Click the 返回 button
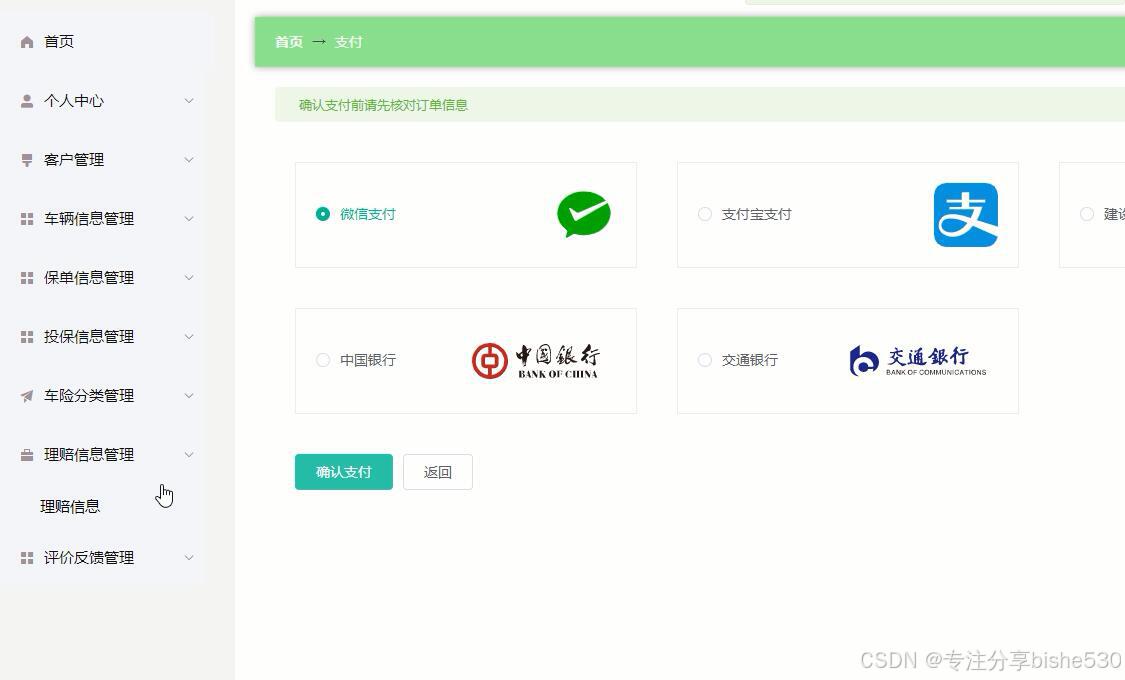1125x680 pixels. click(x=438, y=472)
